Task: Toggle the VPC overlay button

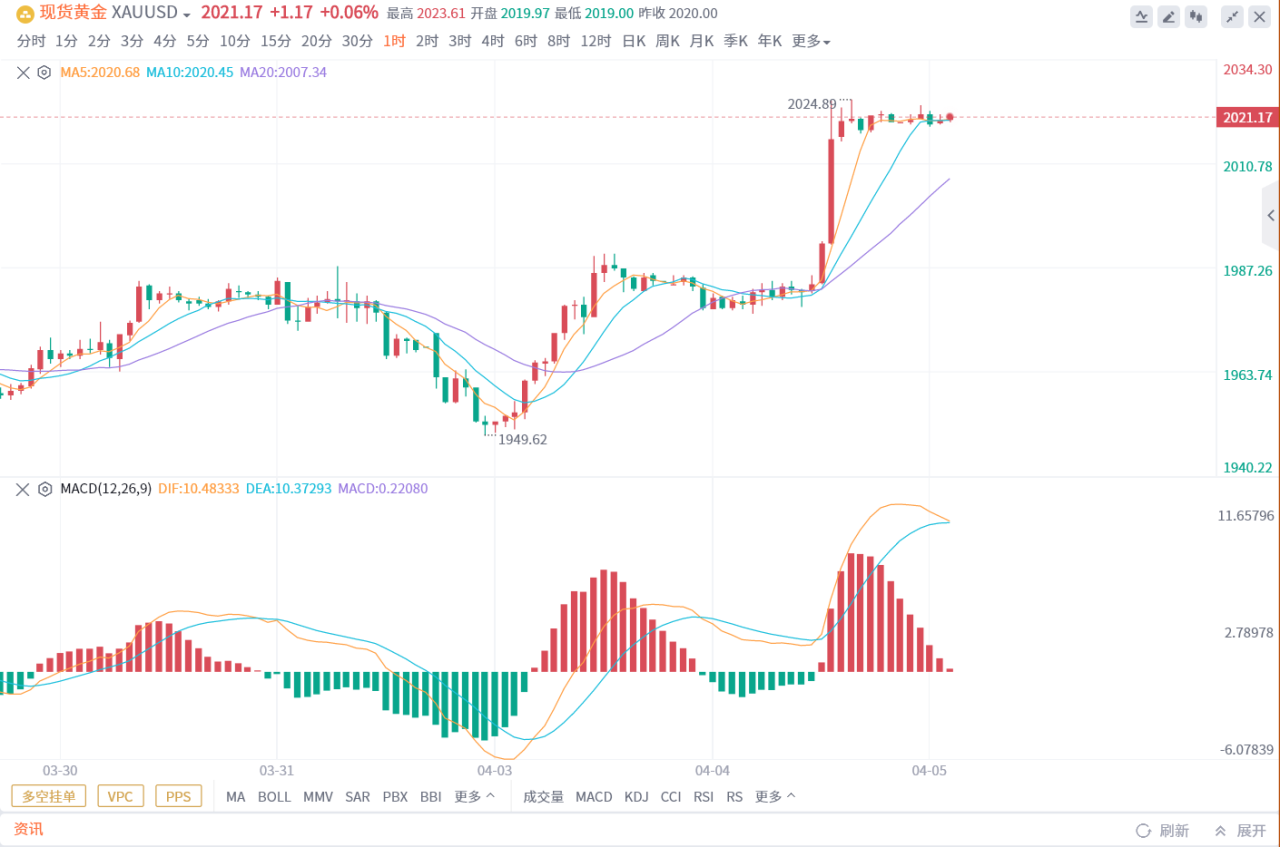Action: pos(120,796)
